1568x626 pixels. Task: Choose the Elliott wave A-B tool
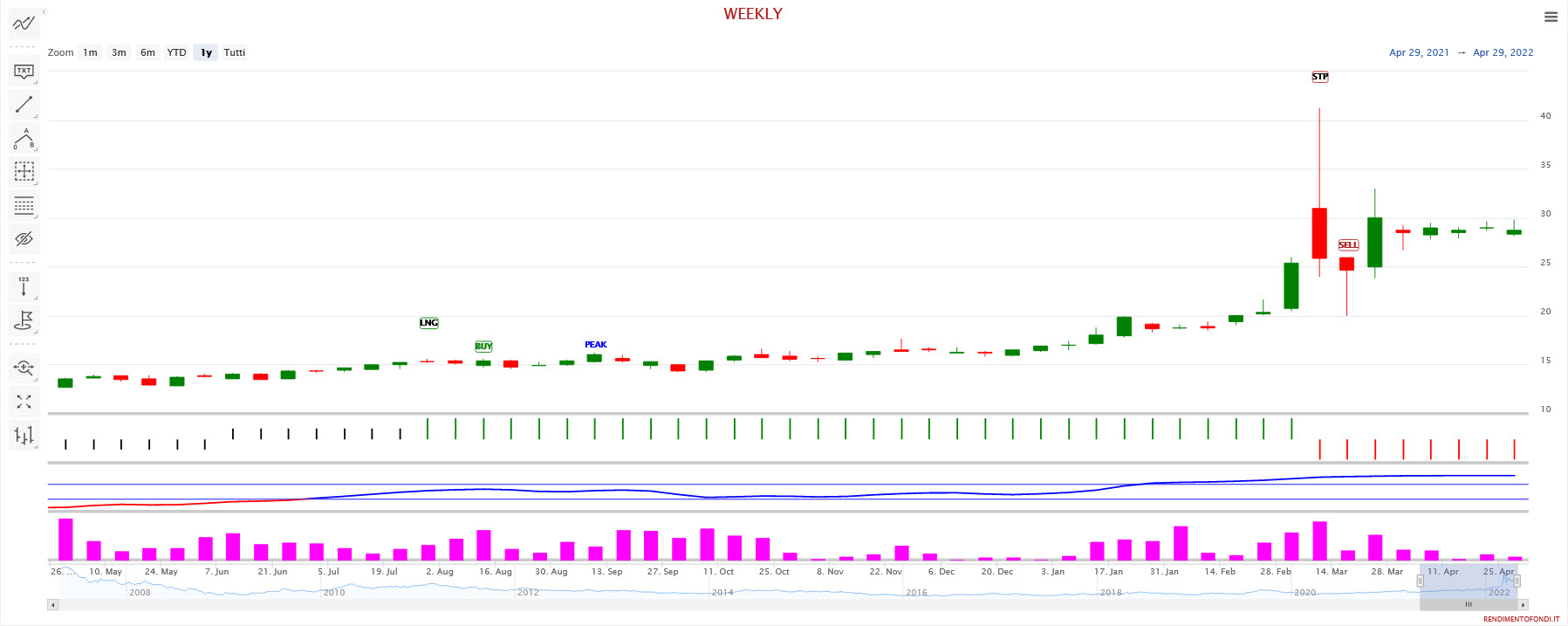pyautogui.click(x=24, y=139)
